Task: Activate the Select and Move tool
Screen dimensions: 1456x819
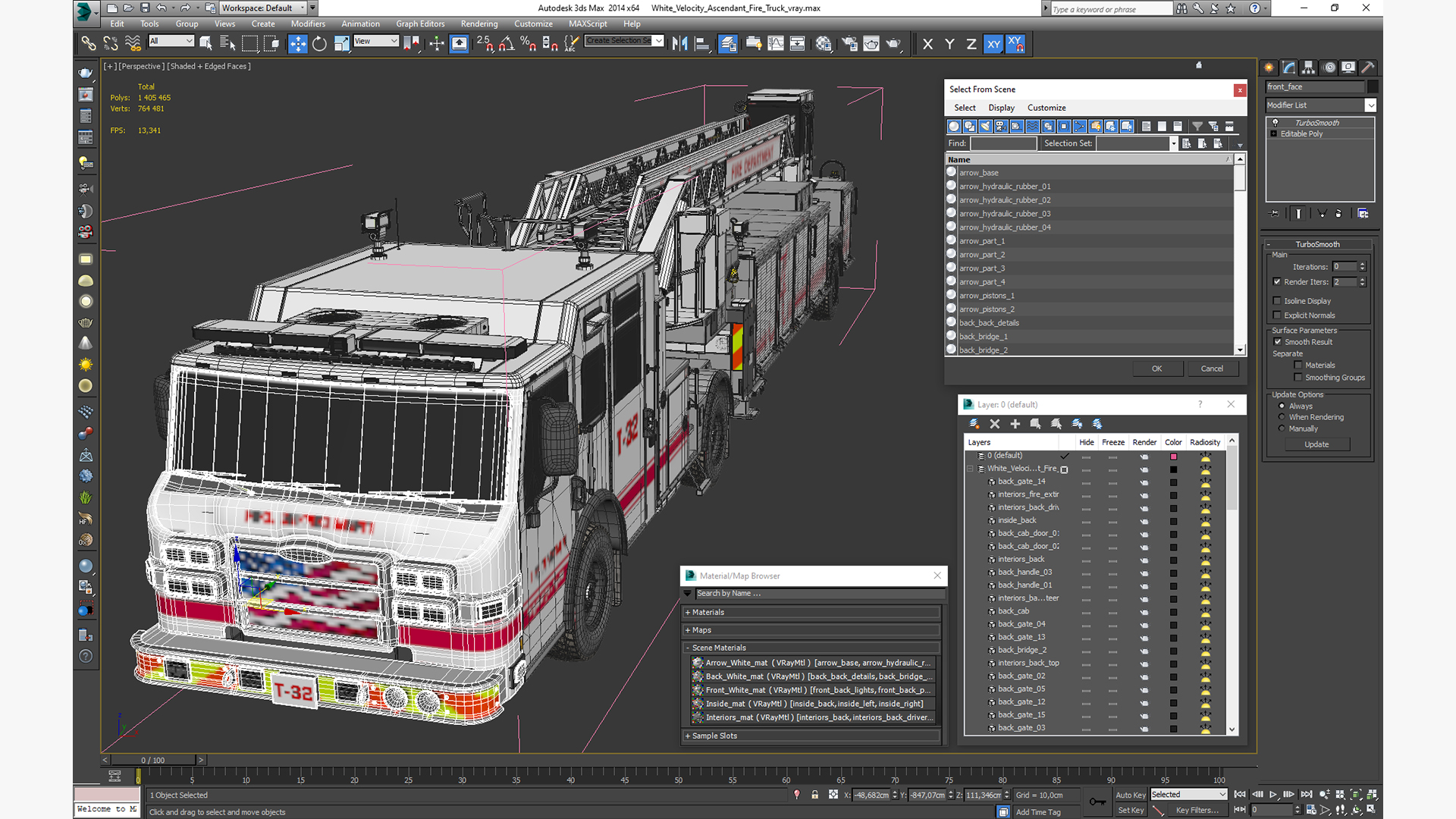Action: click(297, 44)
